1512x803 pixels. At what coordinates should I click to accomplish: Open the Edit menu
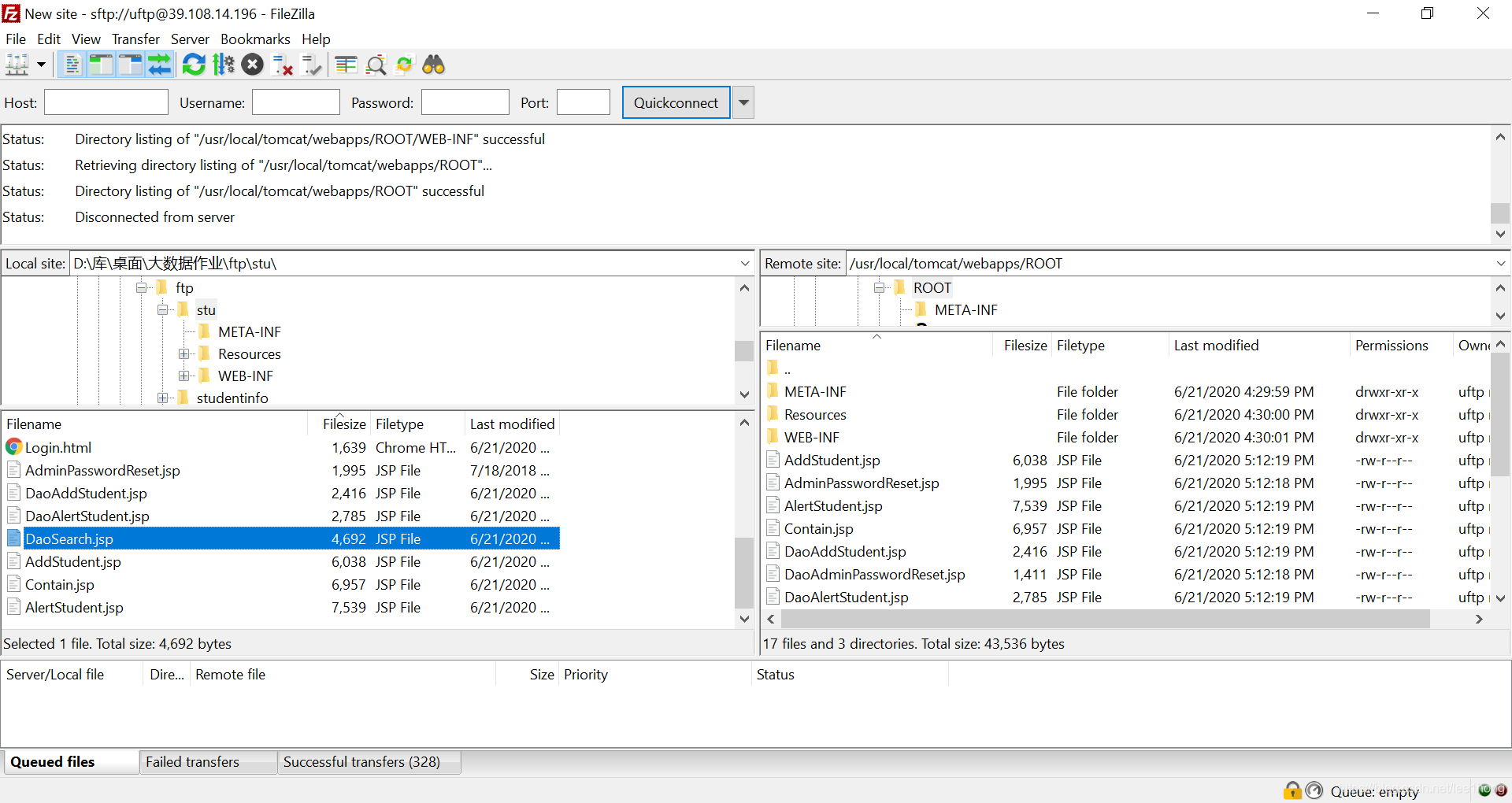(x=49, y=39)
